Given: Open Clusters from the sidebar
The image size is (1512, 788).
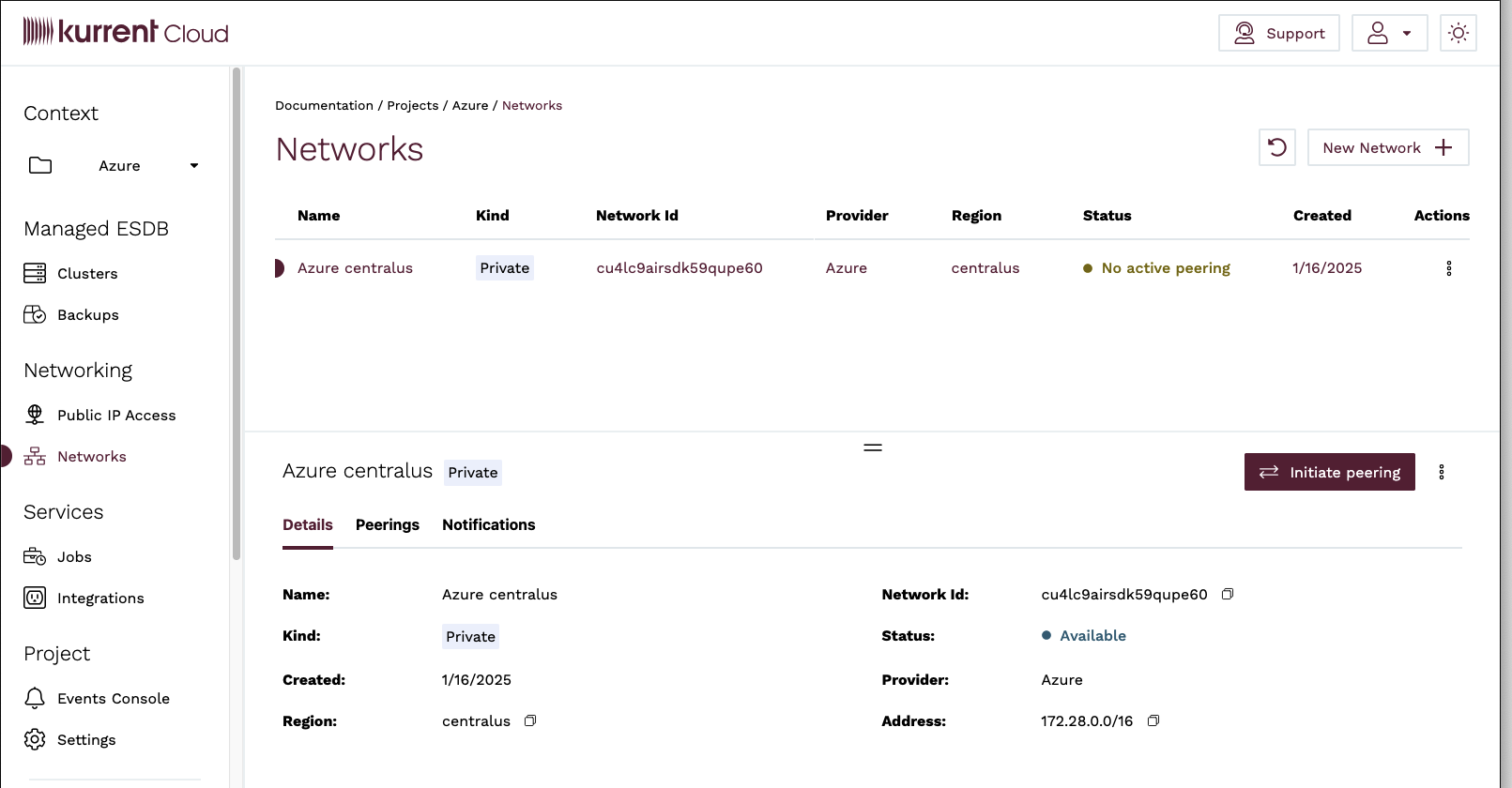Looking at the screenshot, I should 86,273.
